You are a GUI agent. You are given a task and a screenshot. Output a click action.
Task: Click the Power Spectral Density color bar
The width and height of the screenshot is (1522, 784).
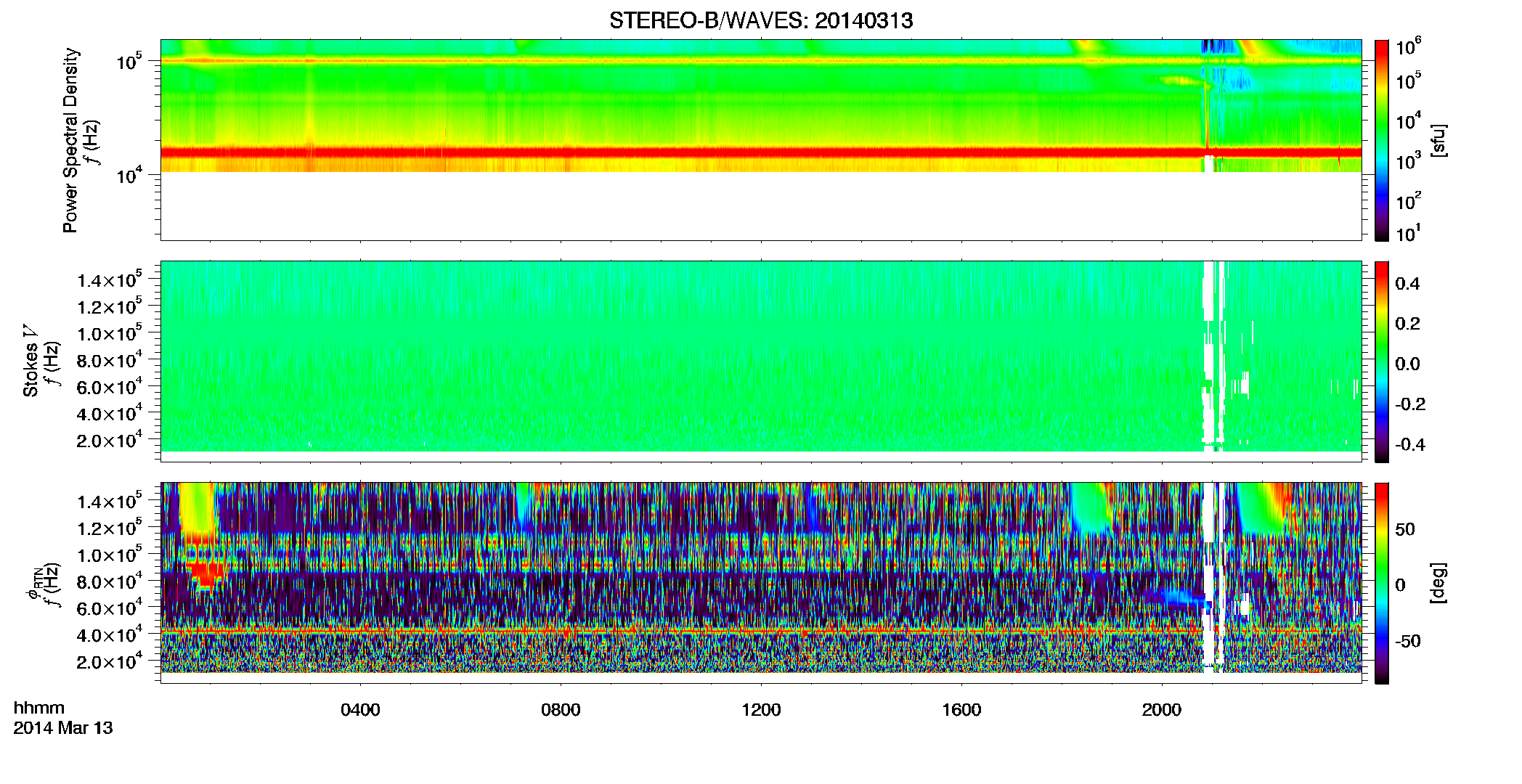point(1382,140)
